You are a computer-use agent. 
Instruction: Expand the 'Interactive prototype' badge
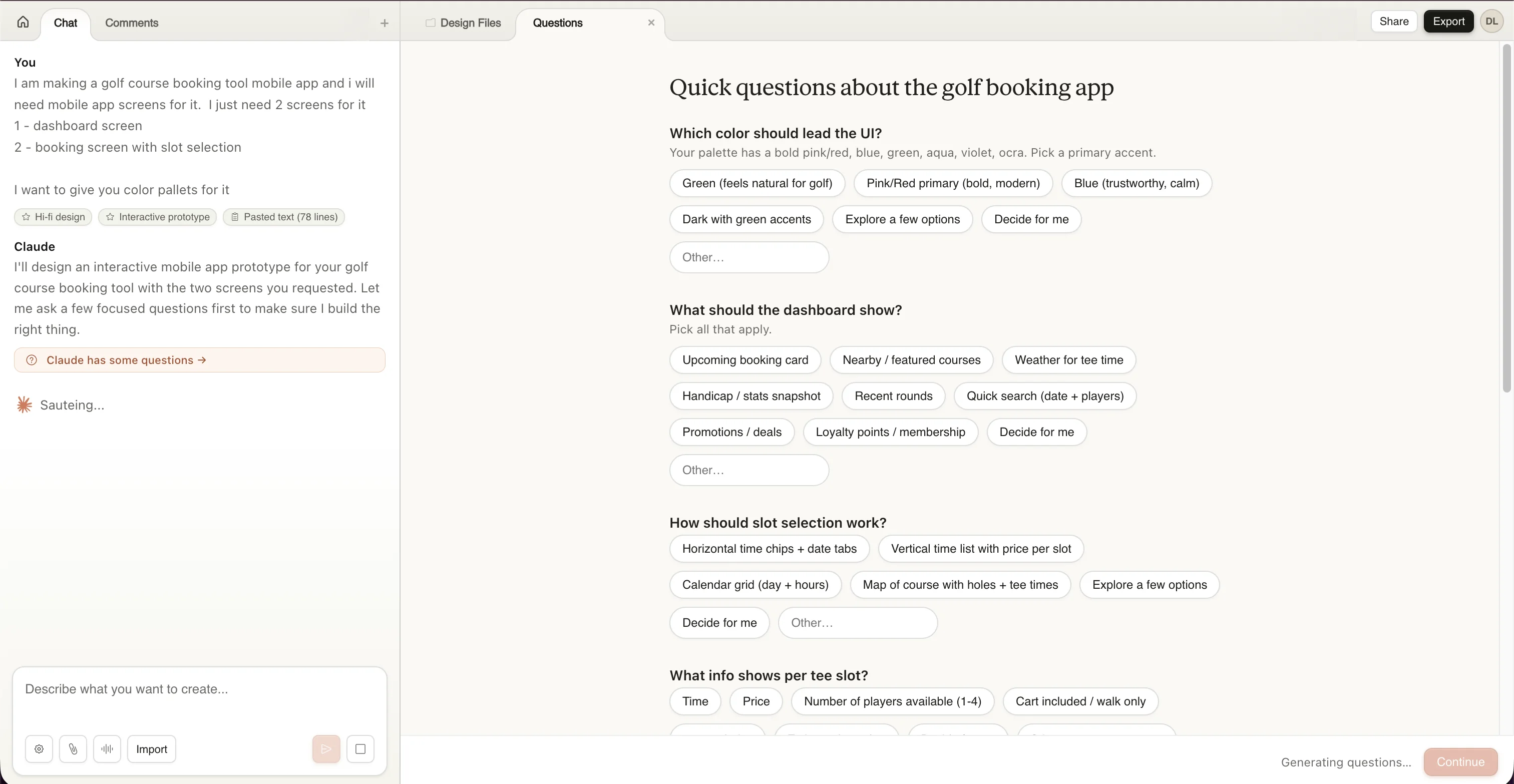[x=157, y=217]
